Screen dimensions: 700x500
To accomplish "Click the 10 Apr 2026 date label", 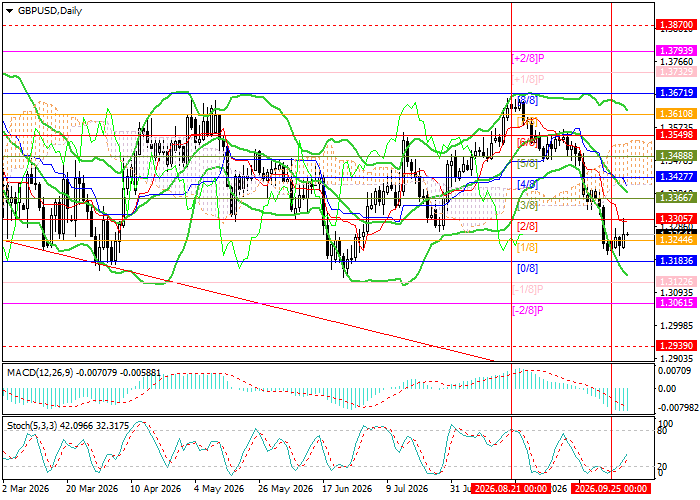I will click(156, 489).
